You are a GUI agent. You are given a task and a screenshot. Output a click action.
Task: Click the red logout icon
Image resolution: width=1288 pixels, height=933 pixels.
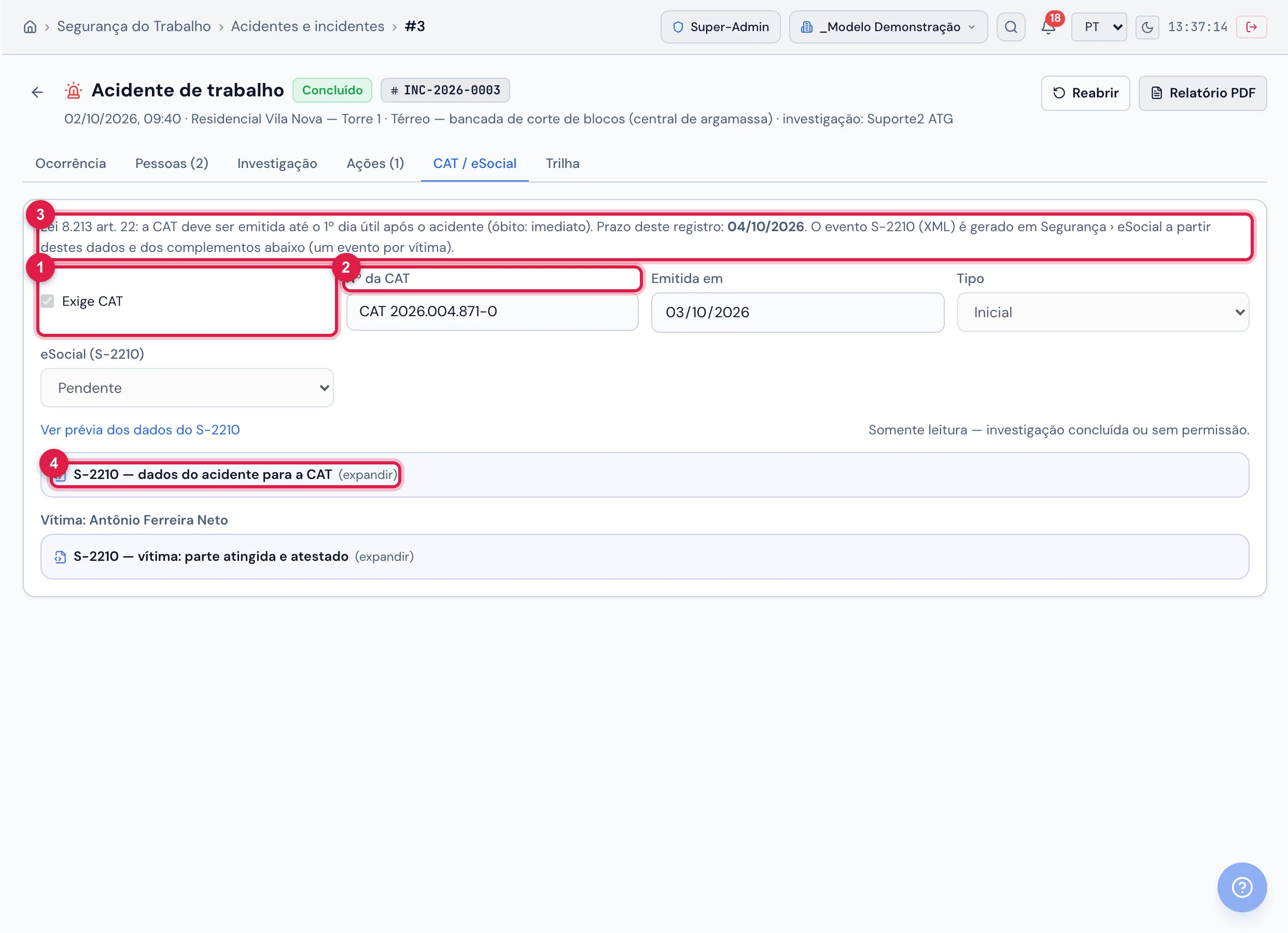(x=1252, y=26)
